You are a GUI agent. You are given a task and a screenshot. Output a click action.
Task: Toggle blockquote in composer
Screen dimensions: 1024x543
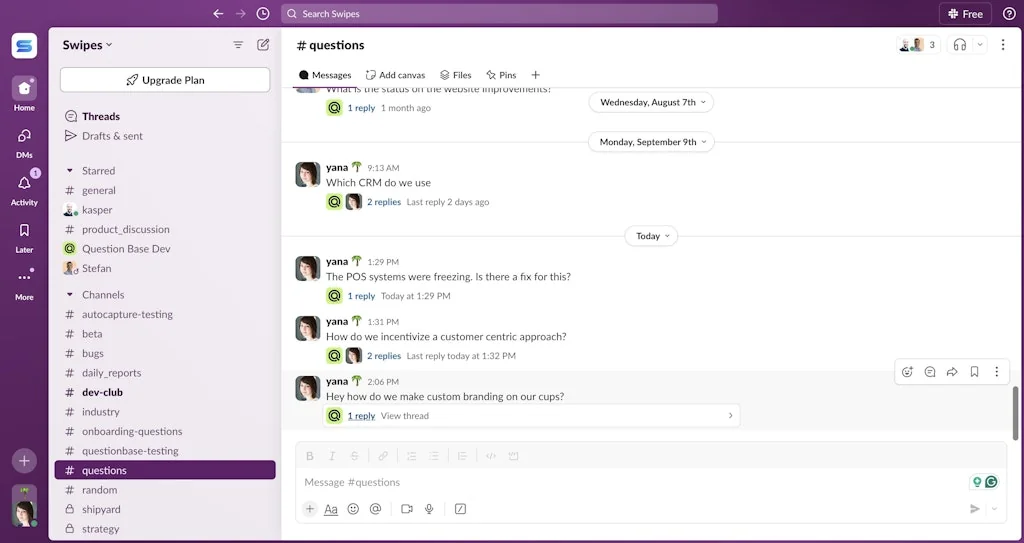click(462, 456)
